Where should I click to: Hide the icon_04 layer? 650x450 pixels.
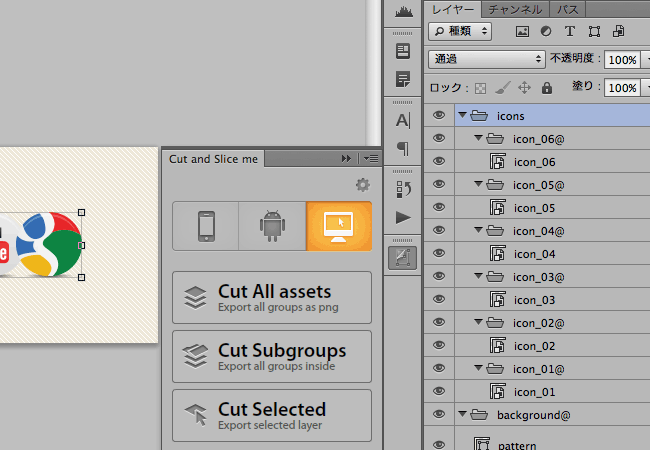click(x=439, y=253)
